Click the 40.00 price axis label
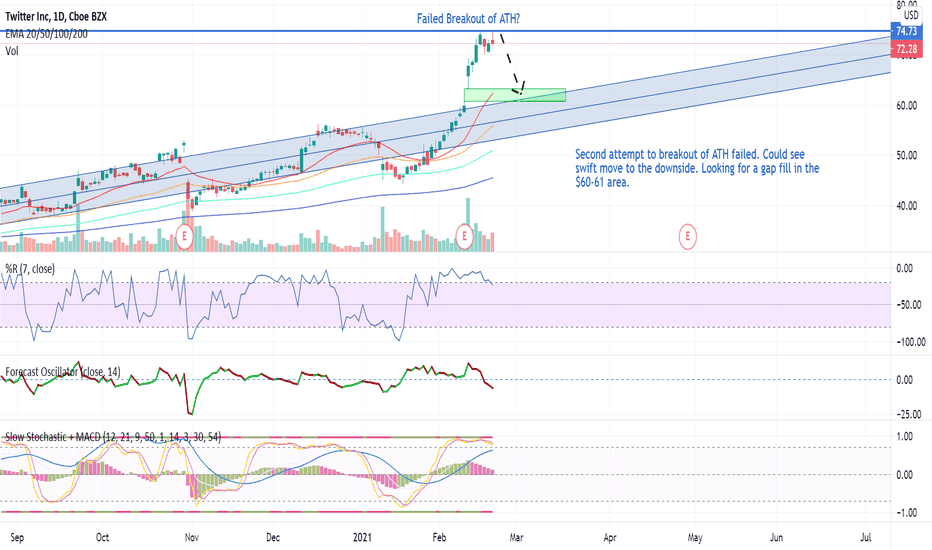Image resolution: width=932 pixels, height=550 pixels. 906,206
